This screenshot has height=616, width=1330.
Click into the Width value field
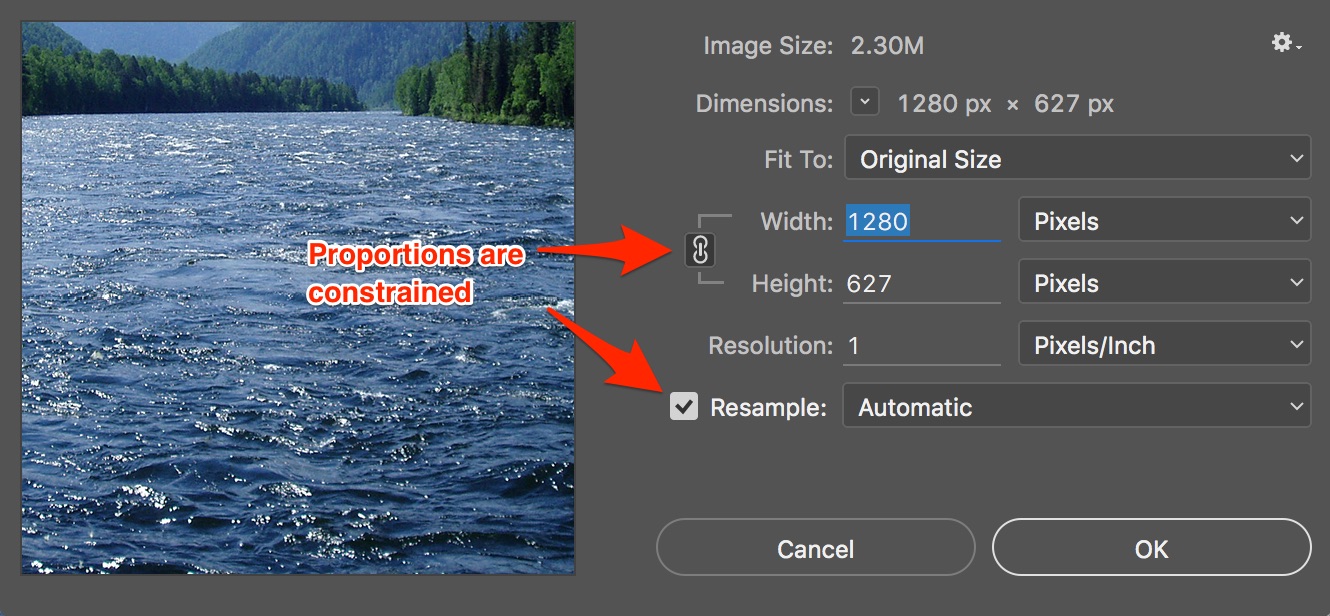click(x=922, y=222)
